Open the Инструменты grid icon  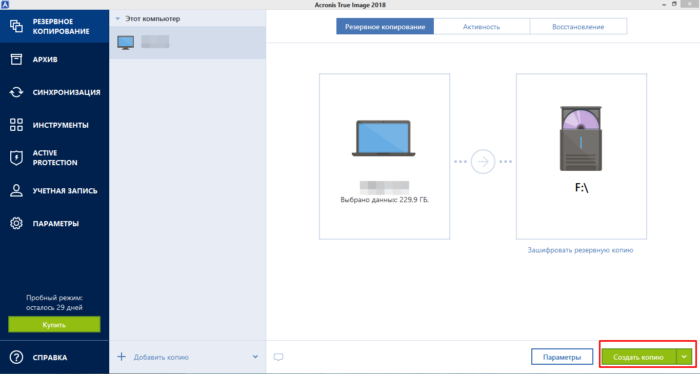tap(17, 125)
